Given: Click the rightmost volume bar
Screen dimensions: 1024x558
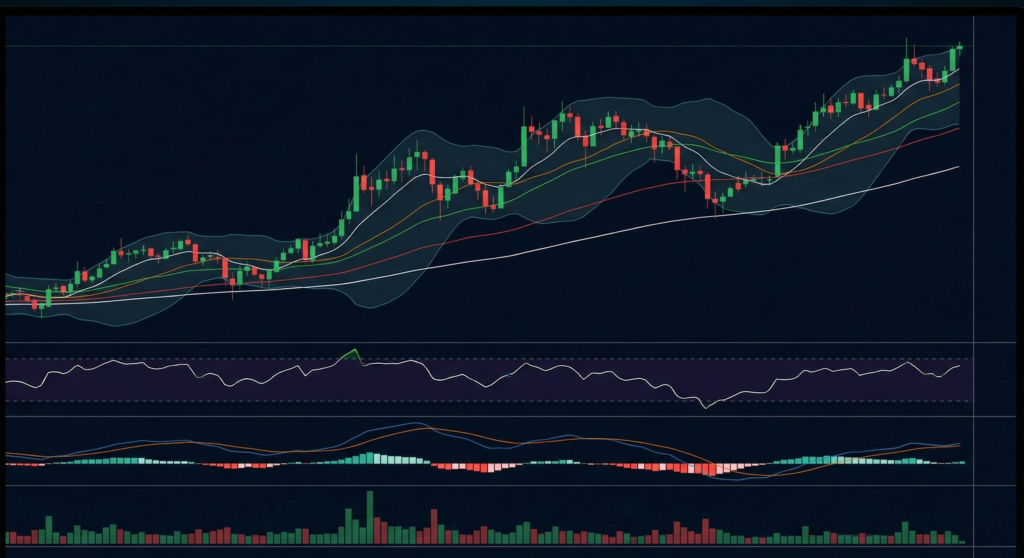Looking at the screenshot, I should [962, 540].
